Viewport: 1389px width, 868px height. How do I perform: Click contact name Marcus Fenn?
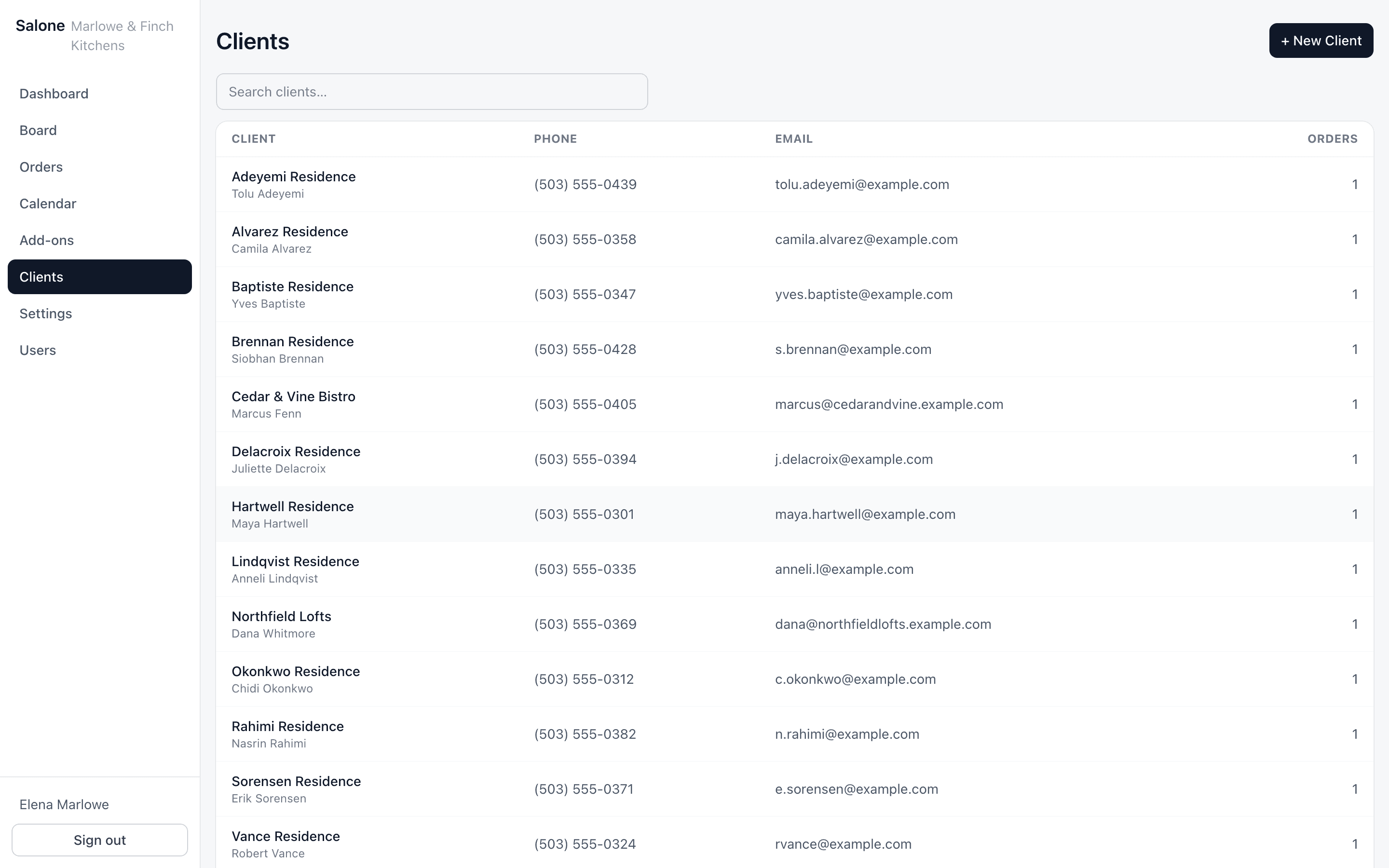[x=266, y=414]
